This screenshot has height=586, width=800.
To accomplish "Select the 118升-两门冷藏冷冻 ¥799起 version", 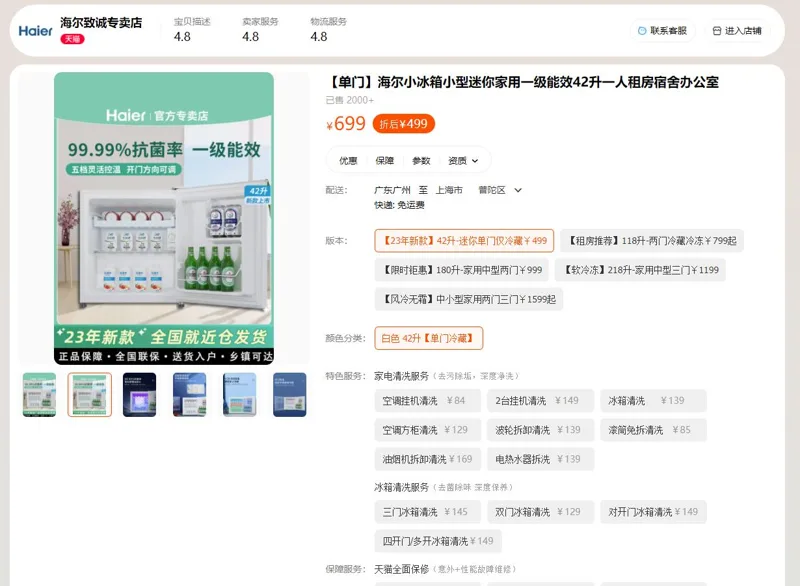I will pyautogui.click(x=652, y=241).
